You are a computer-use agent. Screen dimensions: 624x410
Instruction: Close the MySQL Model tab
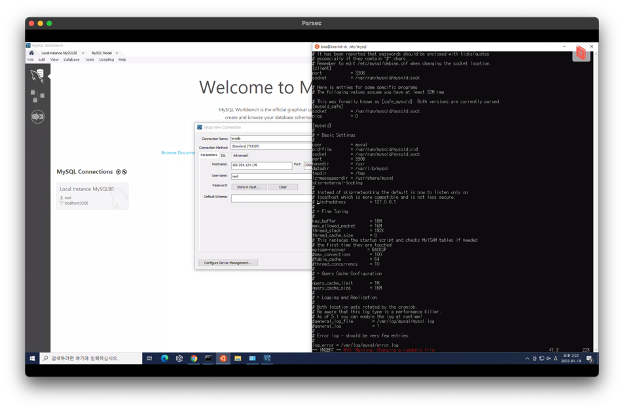117,53
